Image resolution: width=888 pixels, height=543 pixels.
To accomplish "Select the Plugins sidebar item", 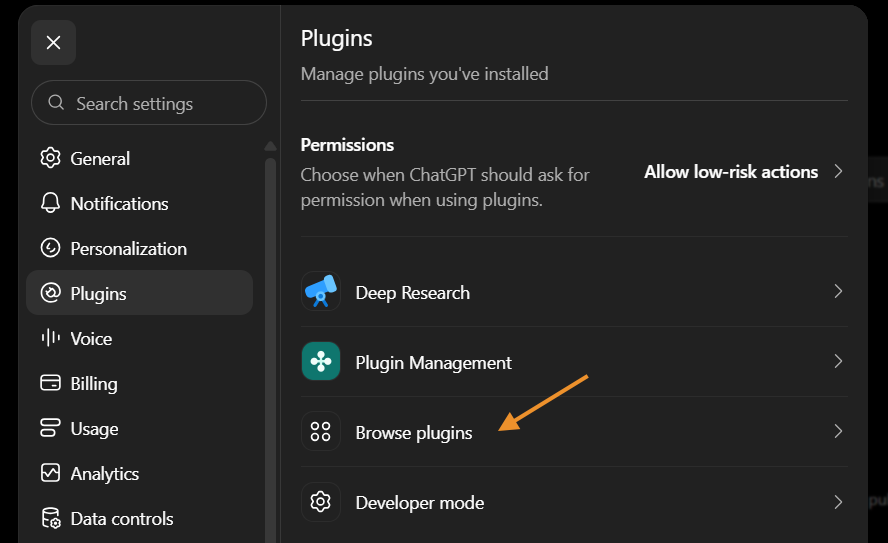I will (x=139, y=293).
